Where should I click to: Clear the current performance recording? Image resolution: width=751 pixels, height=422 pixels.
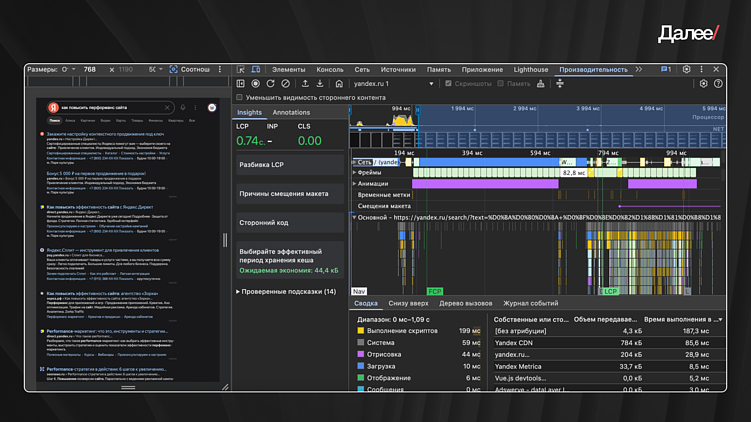[x=285, y=84]
